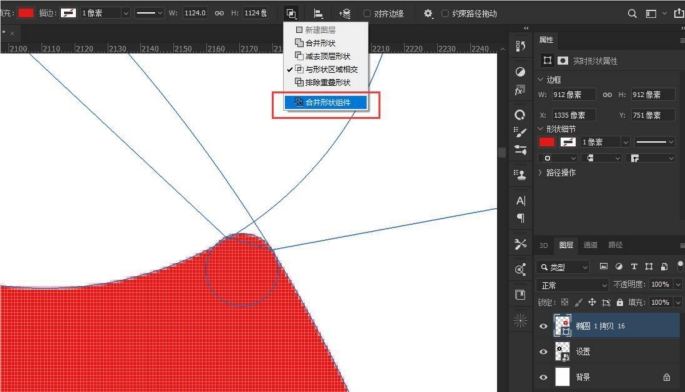Viewport: 685px width, 392px height.
Task: Open the Adjustments panel icon
Action: (520, 72)
